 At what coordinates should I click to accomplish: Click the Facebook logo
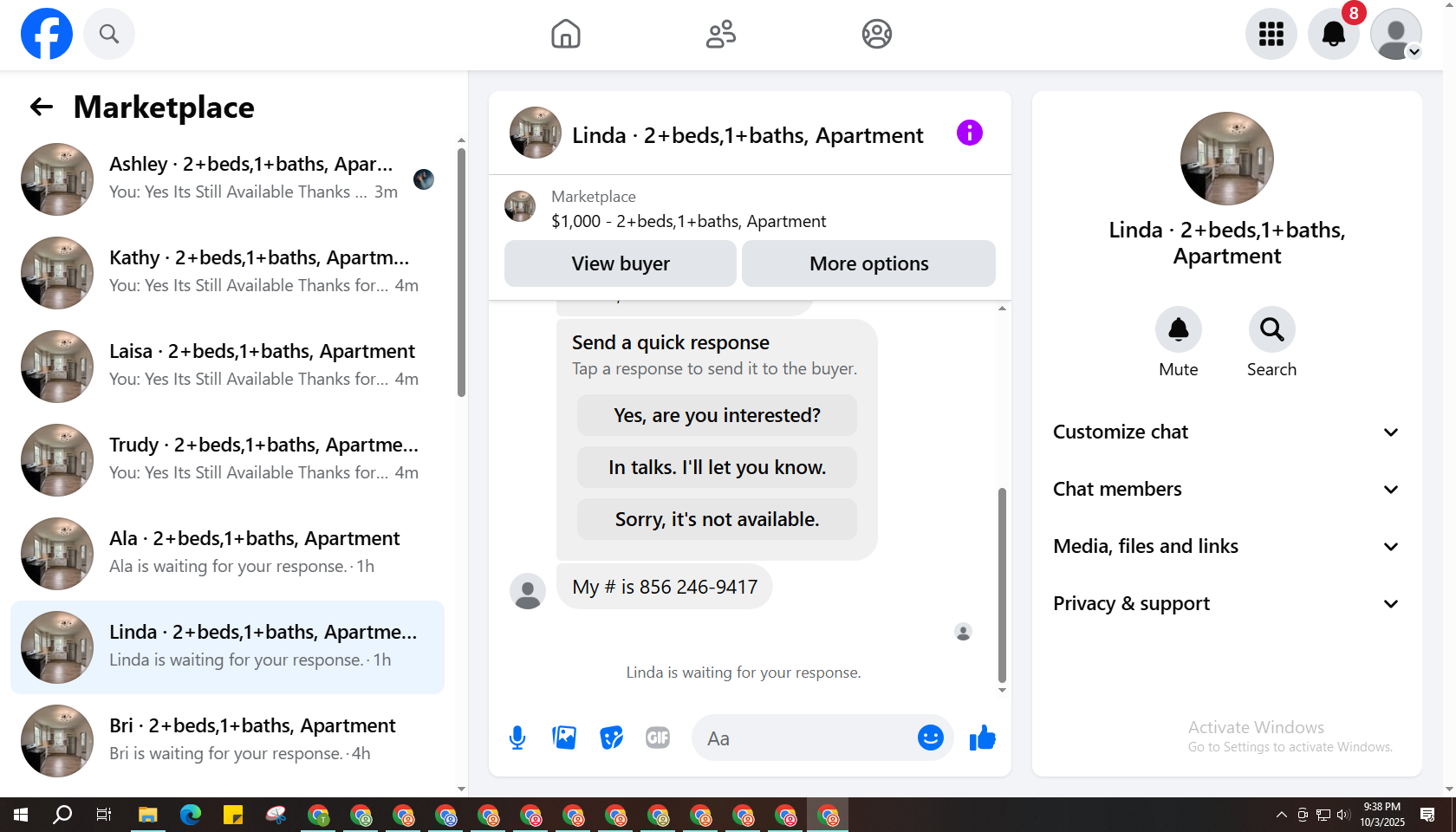[47, 34]
